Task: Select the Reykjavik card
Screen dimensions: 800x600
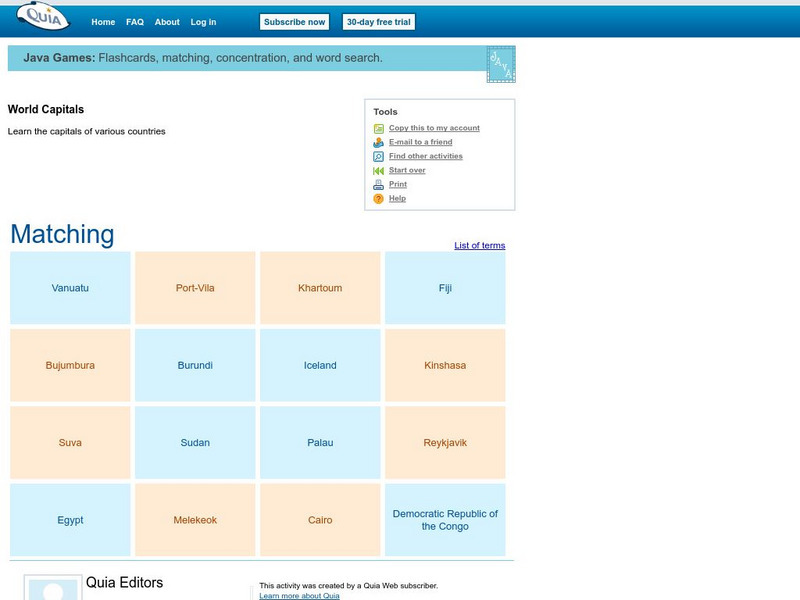Action: 445,443
